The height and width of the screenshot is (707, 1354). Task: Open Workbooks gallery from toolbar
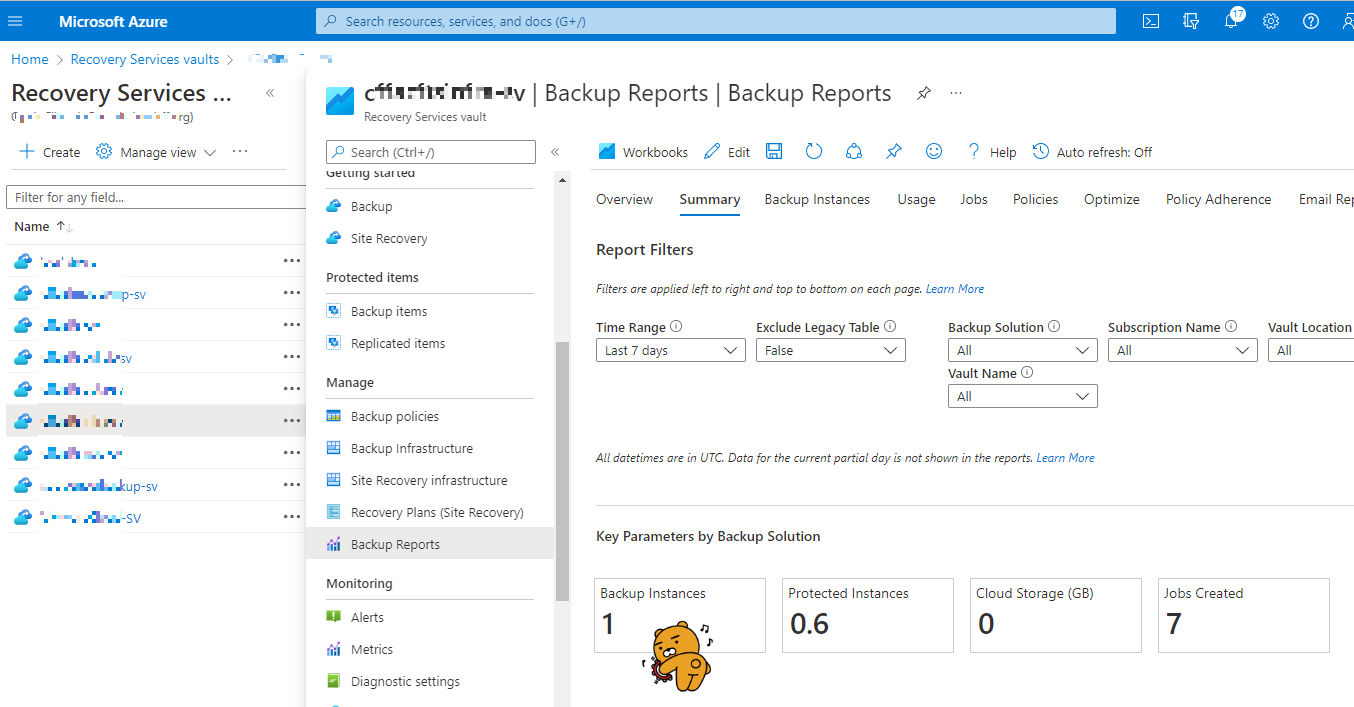[x=643, y=152]
